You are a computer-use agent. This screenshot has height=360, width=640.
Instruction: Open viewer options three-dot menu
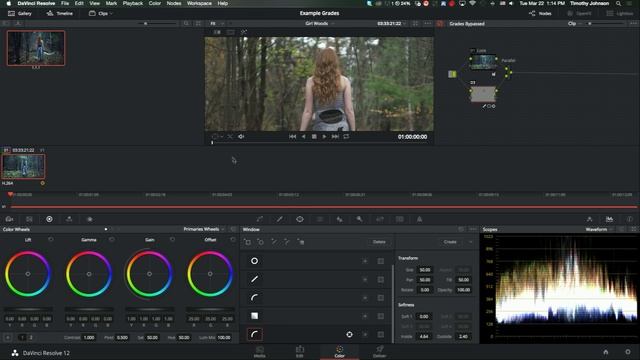[427, 24]
